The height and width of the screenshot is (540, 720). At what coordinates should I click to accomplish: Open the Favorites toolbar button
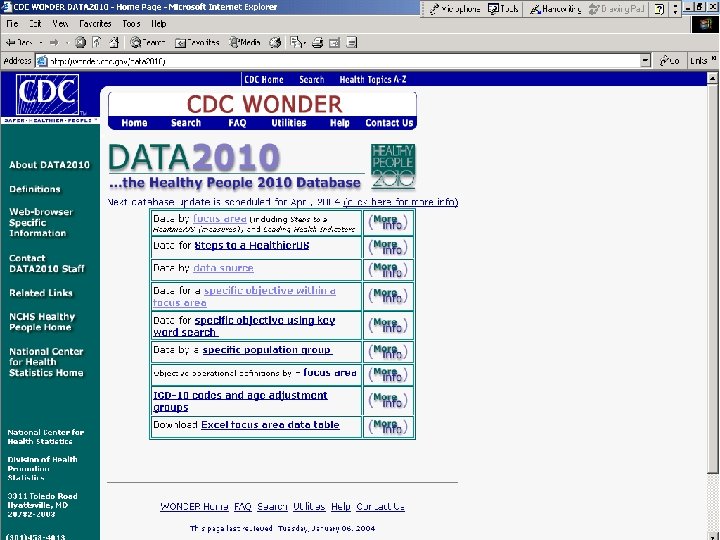(197, 43)
